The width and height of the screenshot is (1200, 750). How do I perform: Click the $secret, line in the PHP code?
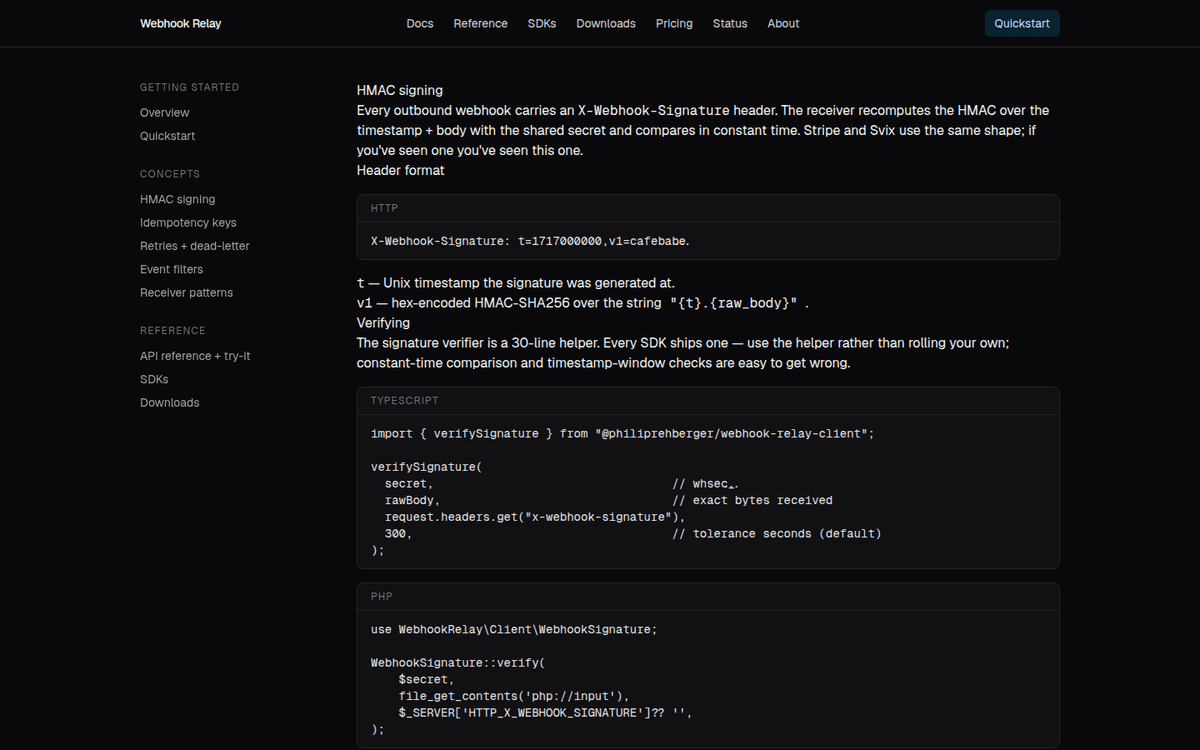click(427, 680)
